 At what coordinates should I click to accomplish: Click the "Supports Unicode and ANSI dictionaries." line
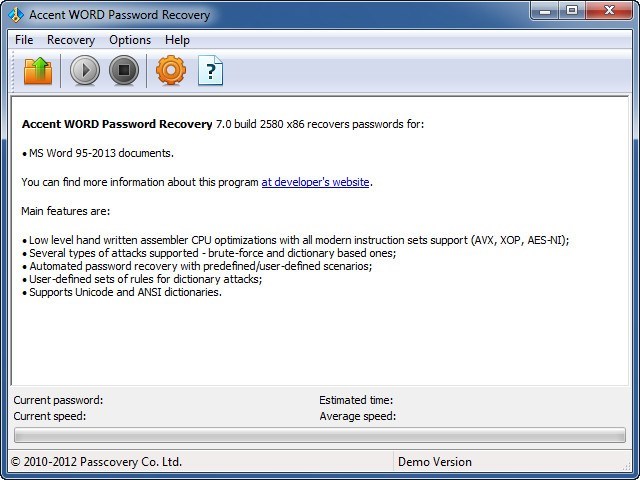point(122,292)
